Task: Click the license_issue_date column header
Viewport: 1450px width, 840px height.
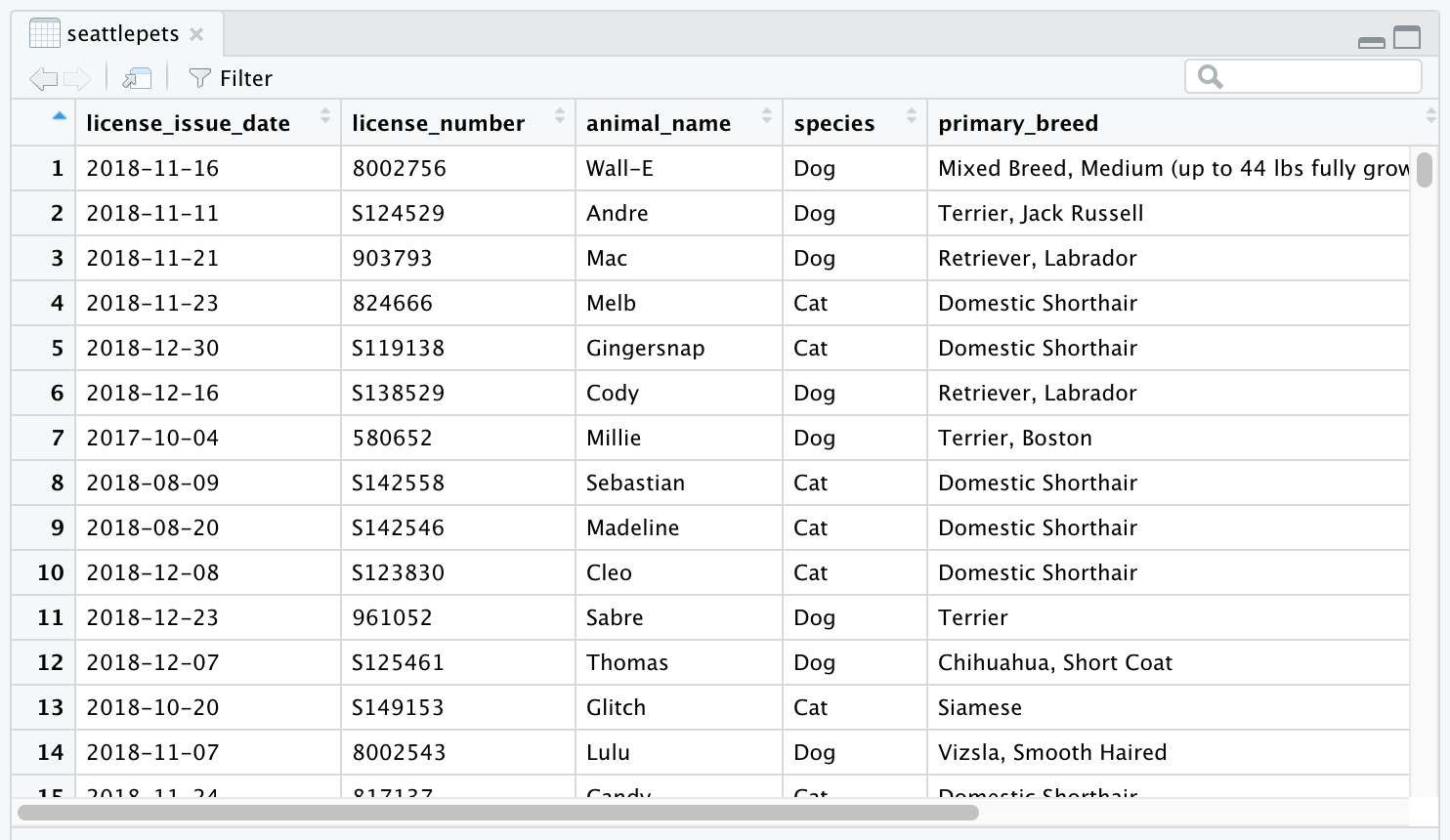Action: coord(186,122)
